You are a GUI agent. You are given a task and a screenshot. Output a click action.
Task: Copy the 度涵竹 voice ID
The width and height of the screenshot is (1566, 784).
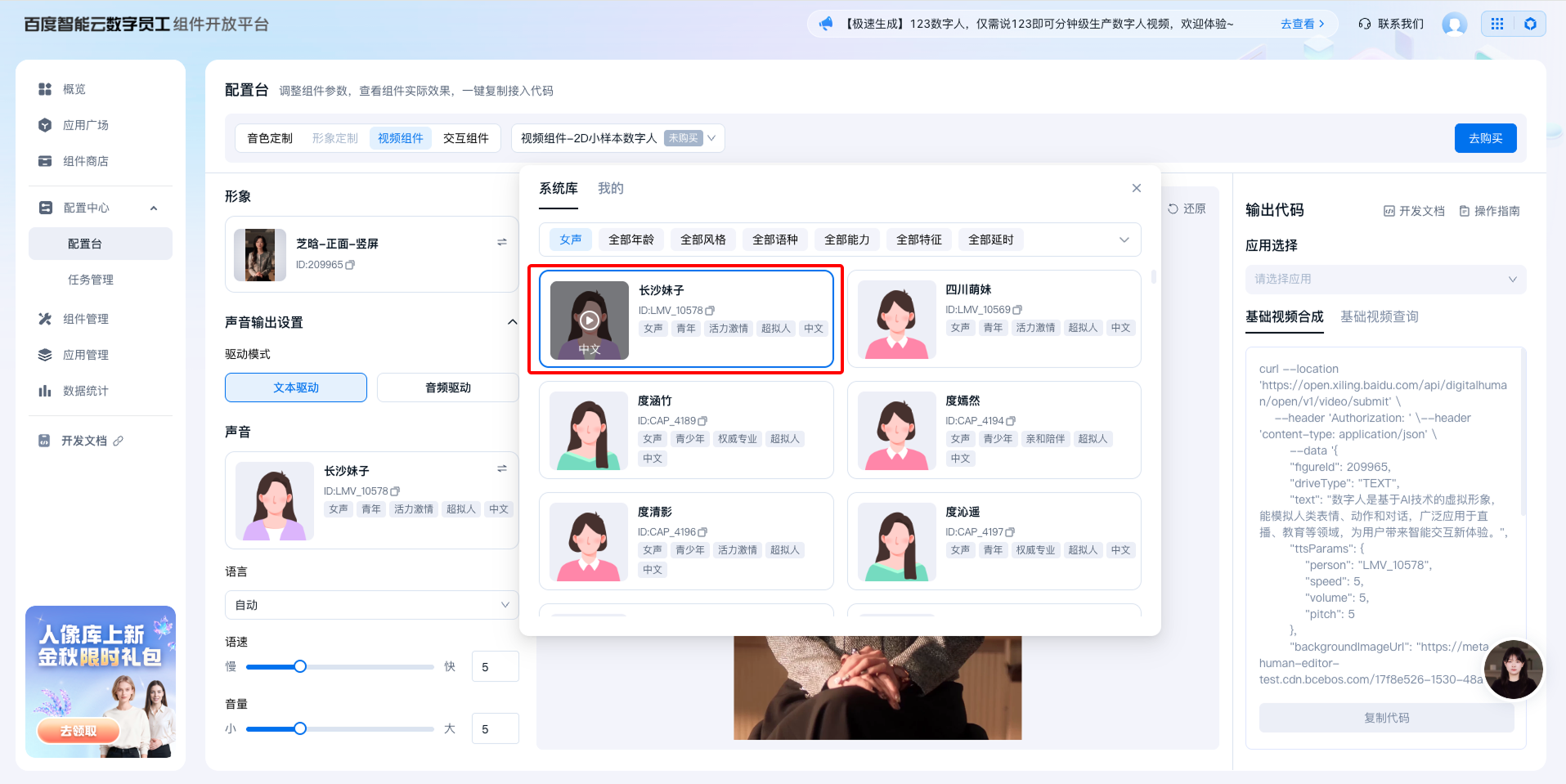(702, 421)
